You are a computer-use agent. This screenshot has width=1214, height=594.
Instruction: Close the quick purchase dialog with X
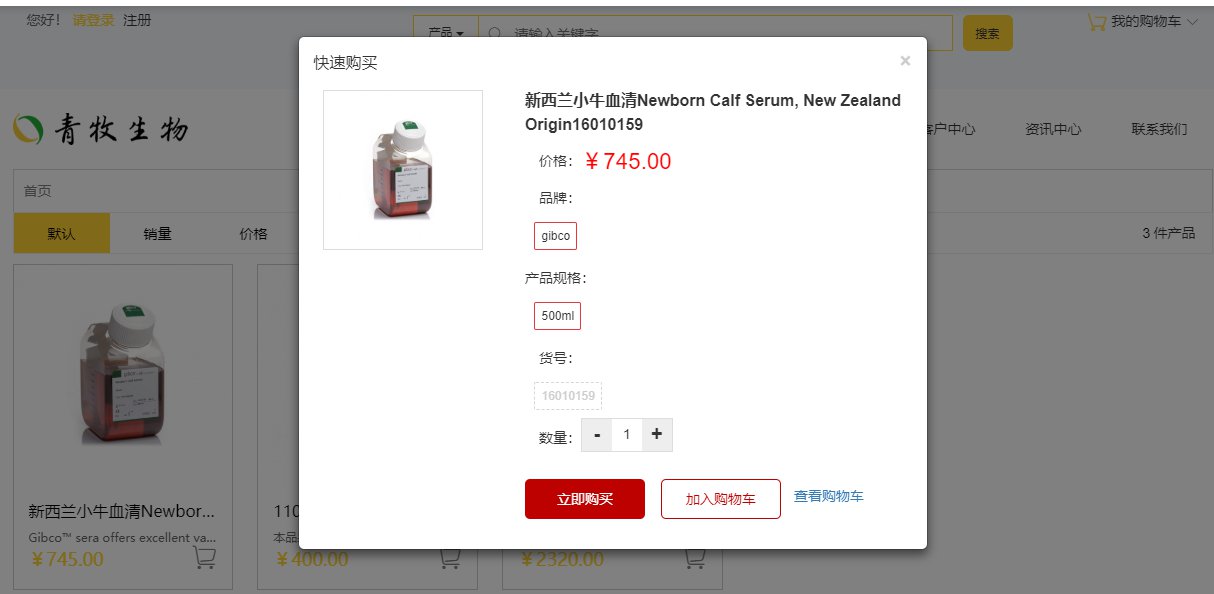[x=905, y=61]
